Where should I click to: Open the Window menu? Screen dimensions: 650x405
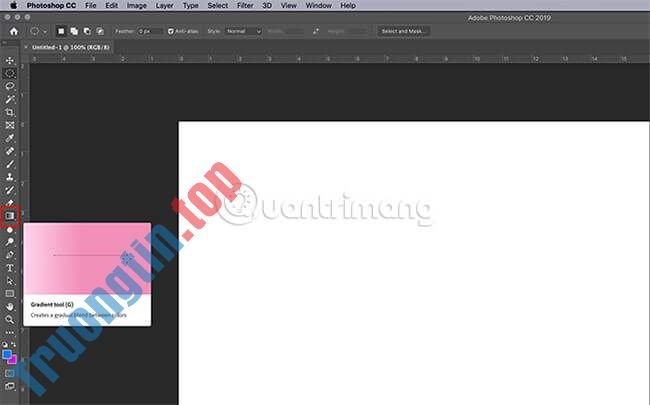(x=318, y=5)
